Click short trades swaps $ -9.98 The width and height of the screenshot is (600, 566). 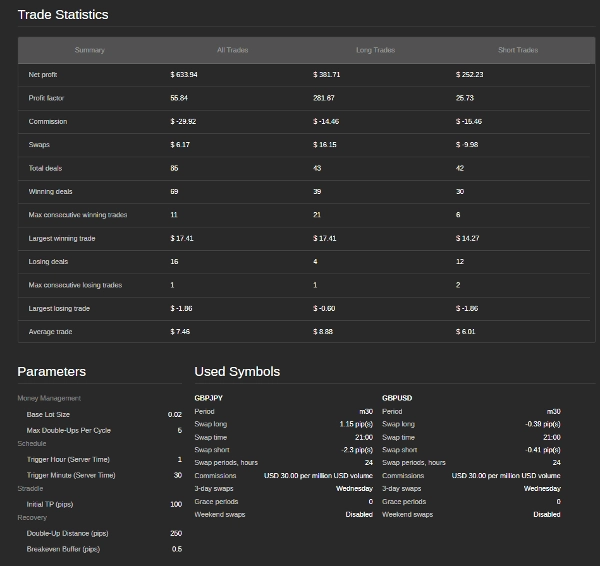point(467,145)
